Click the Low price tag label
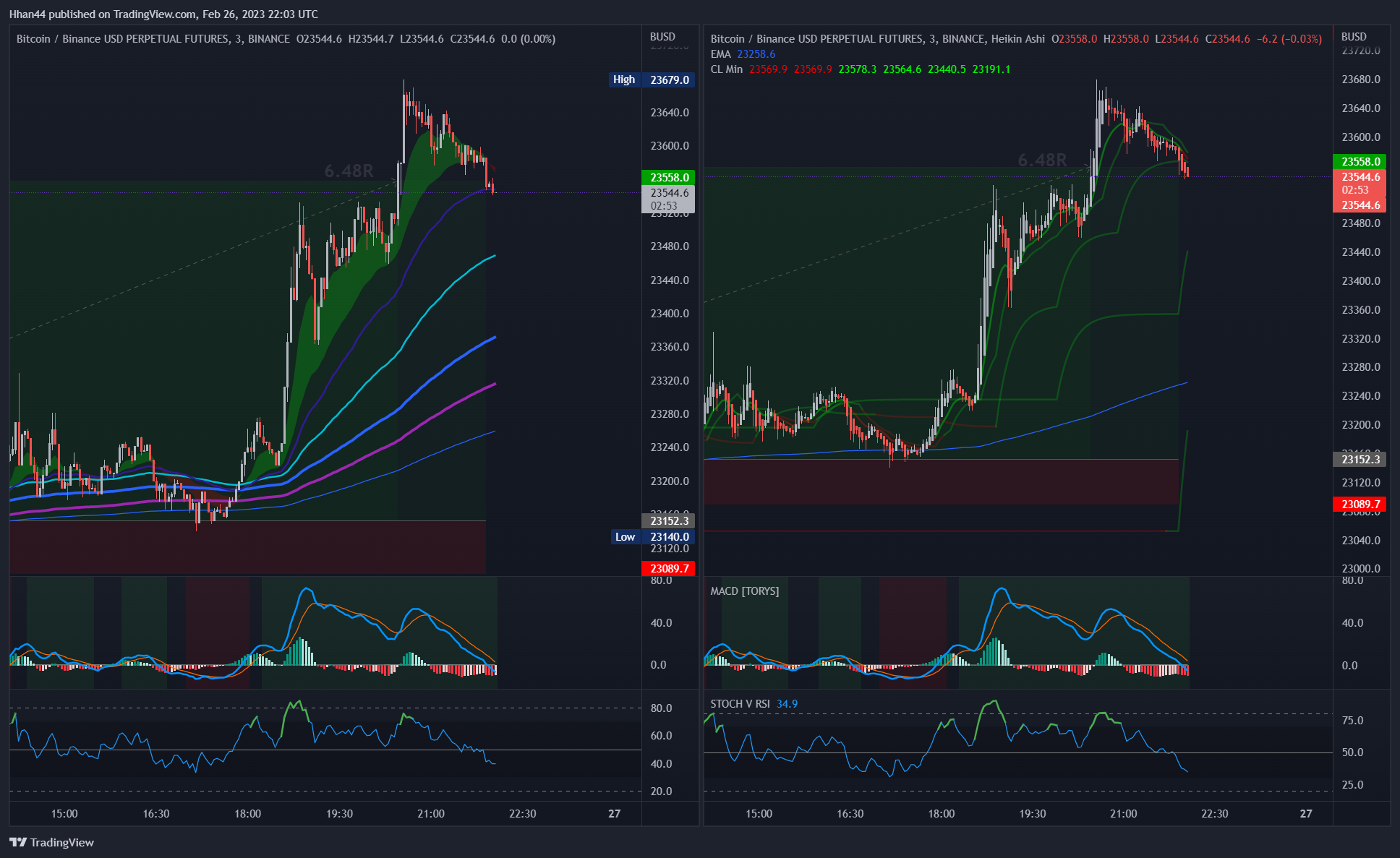 (625, 537)
